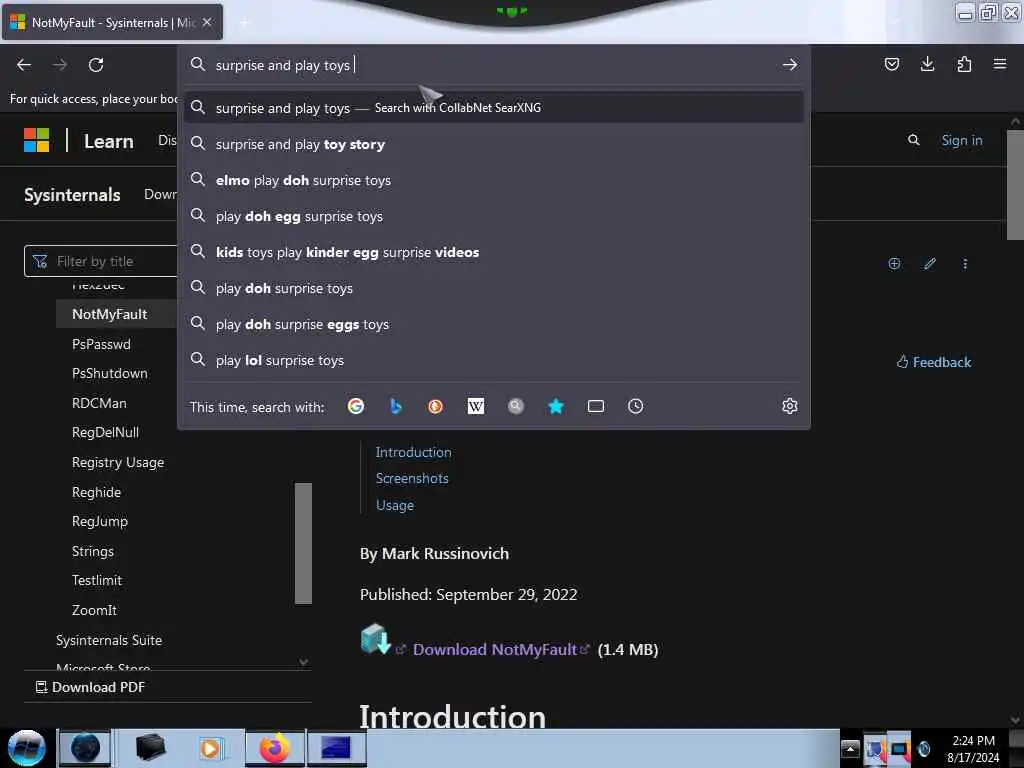Open the Downloads toolbar icon
The height and width of the screenshot is (768, 1024).
pos(927,64)
